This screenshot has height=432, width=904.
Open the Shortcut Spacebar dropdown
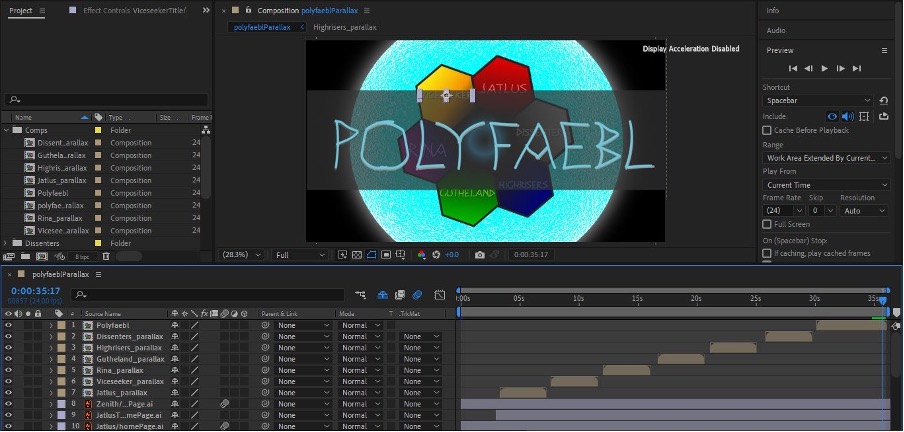pyautogui.click(x=818, y=101)
